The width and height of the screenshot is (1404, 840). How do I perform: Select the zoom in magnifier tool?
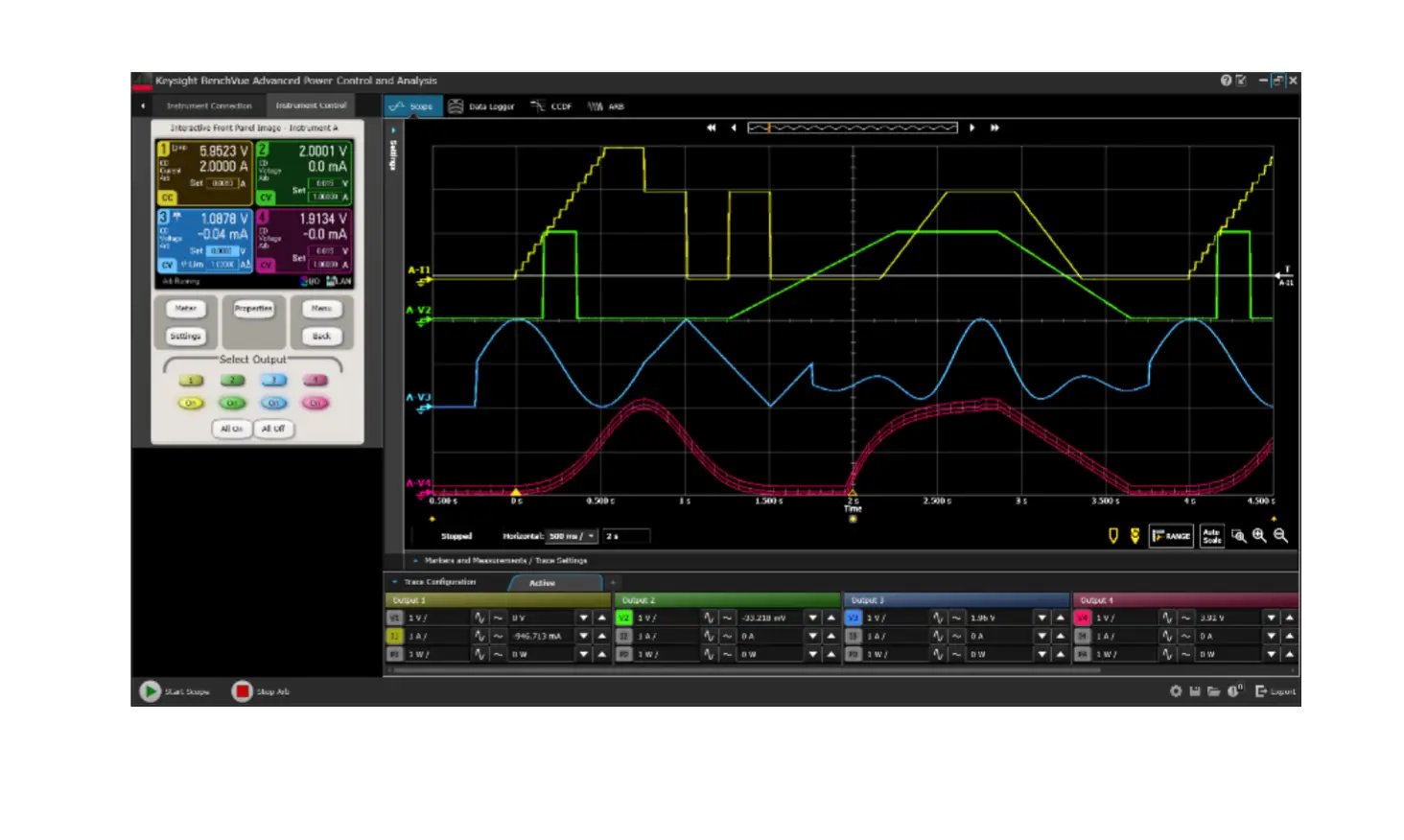(1259, 535)
